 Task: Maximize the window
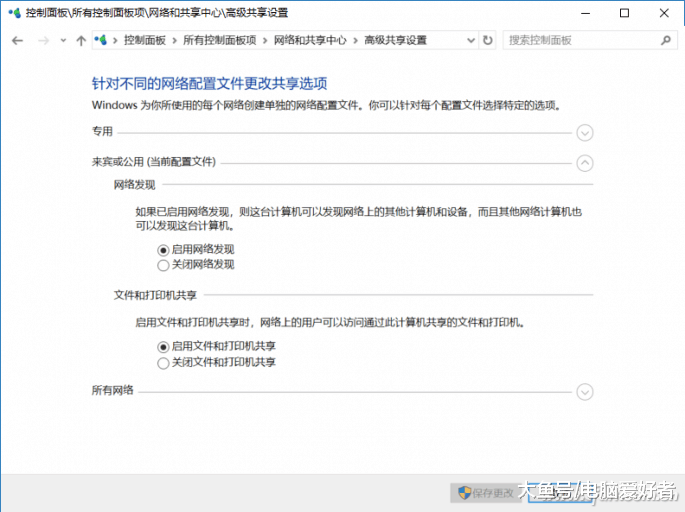pyautogui.click(x=625, y=13)
